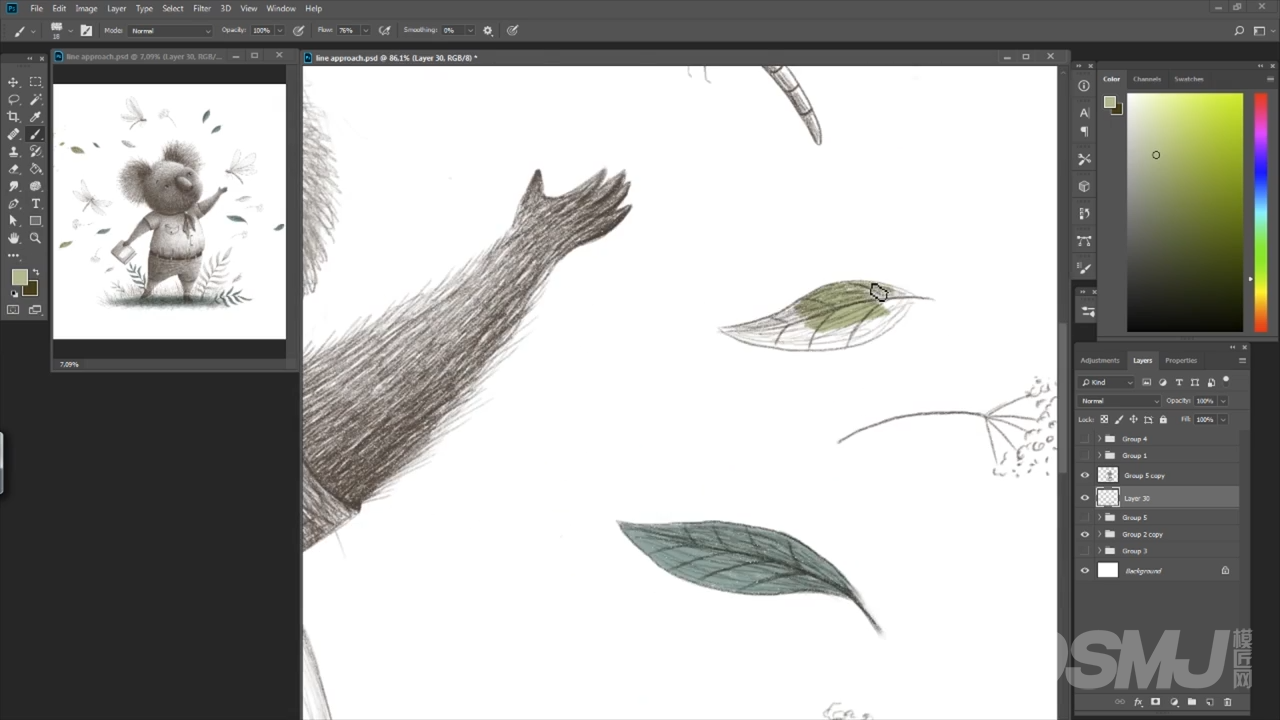Select the Path Selection tool

[x=13, y=221]
